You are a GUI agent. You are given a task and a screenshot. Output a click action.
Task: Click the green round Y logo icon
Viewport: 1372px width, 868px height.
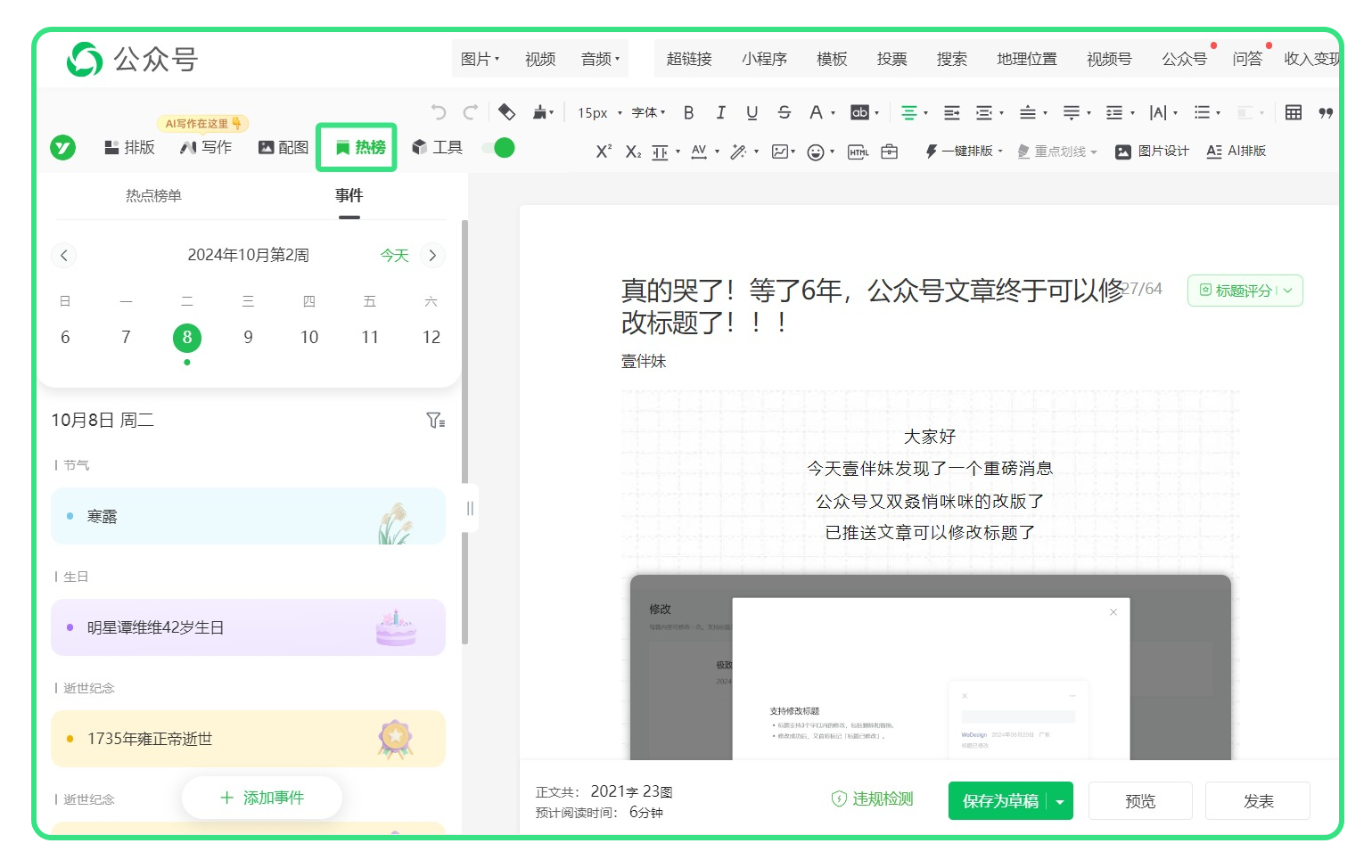click(62, 147)
